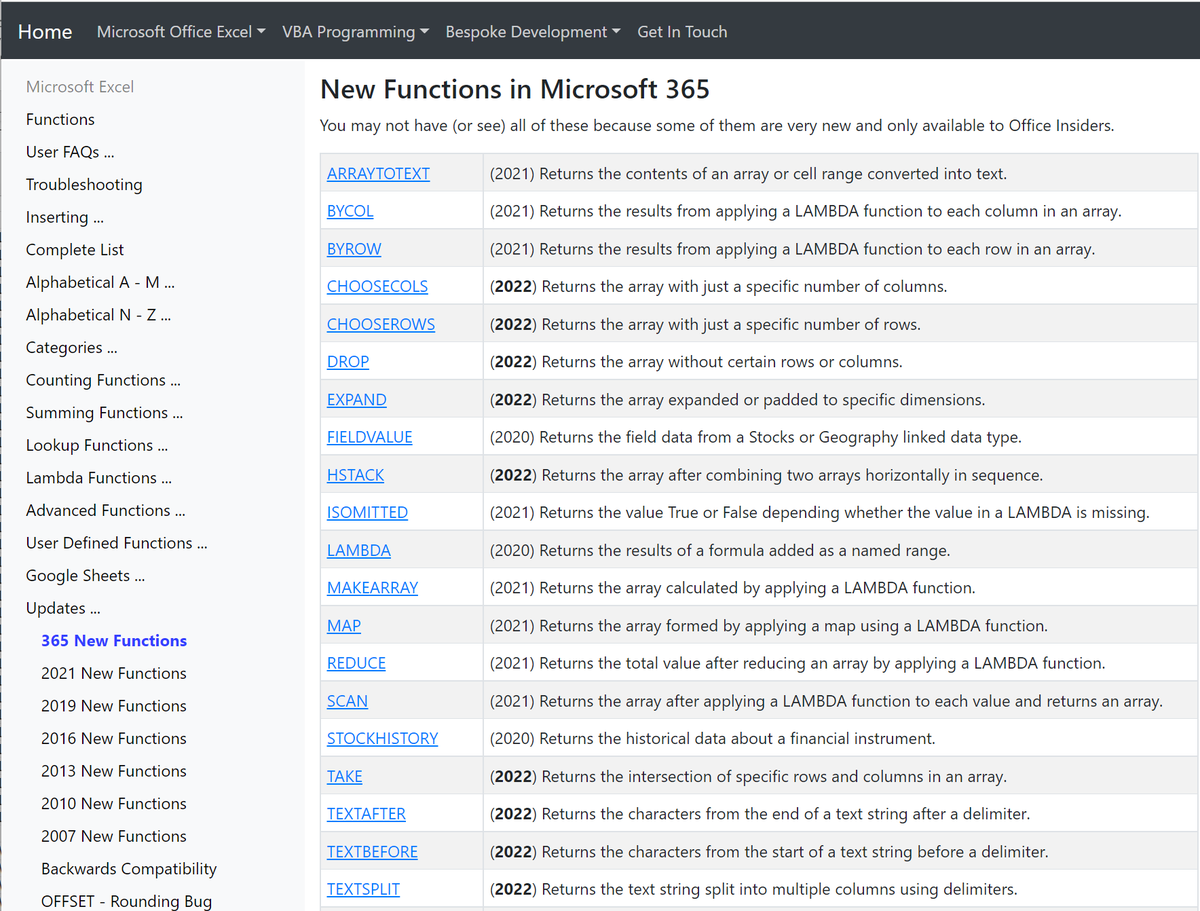Select the description text for FIELDVALUE
Screen dimensions: 1200x911
pyautogui.click(x=755, y=437)
